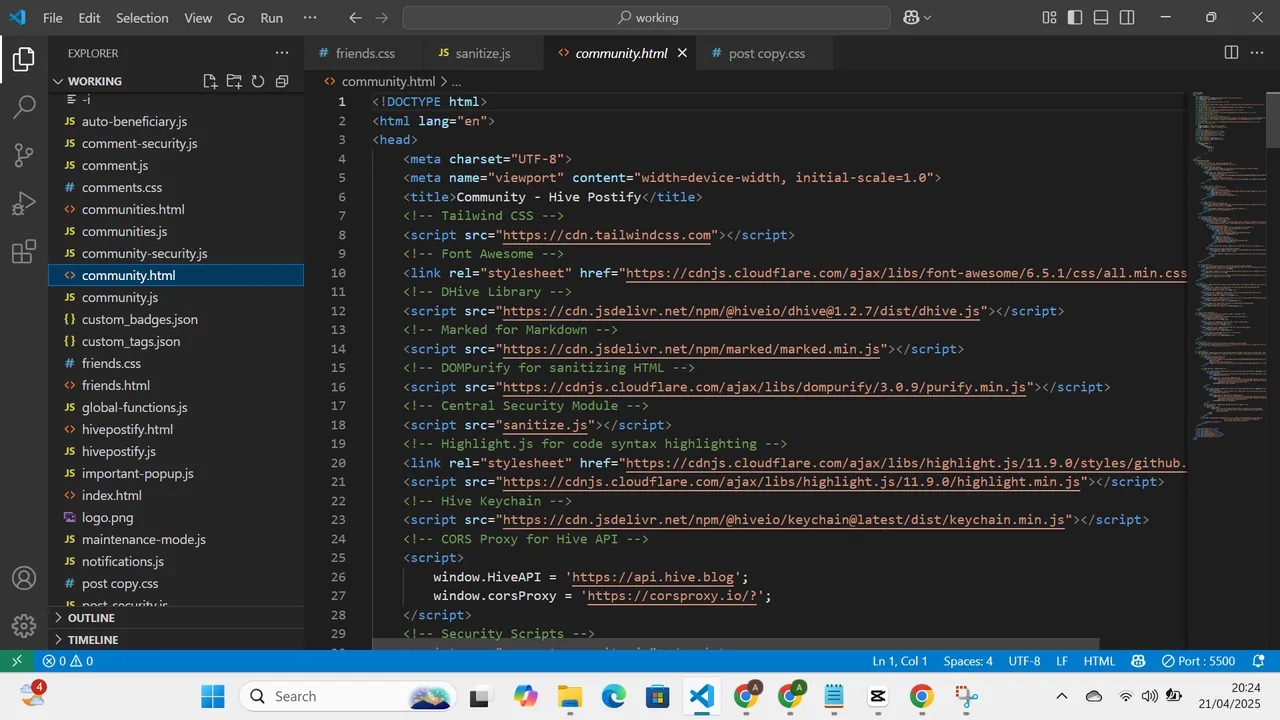
Task: Show errors and warnings in status bar
Action: point(68,661)
